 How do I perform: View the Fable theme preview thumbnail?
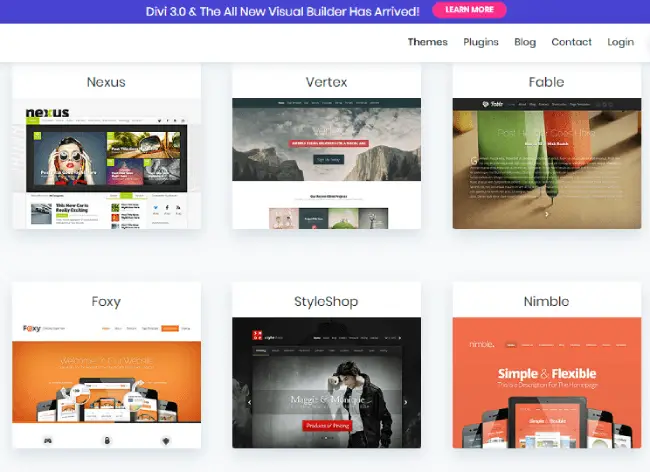pyautogui.click(x=547, y=163)
